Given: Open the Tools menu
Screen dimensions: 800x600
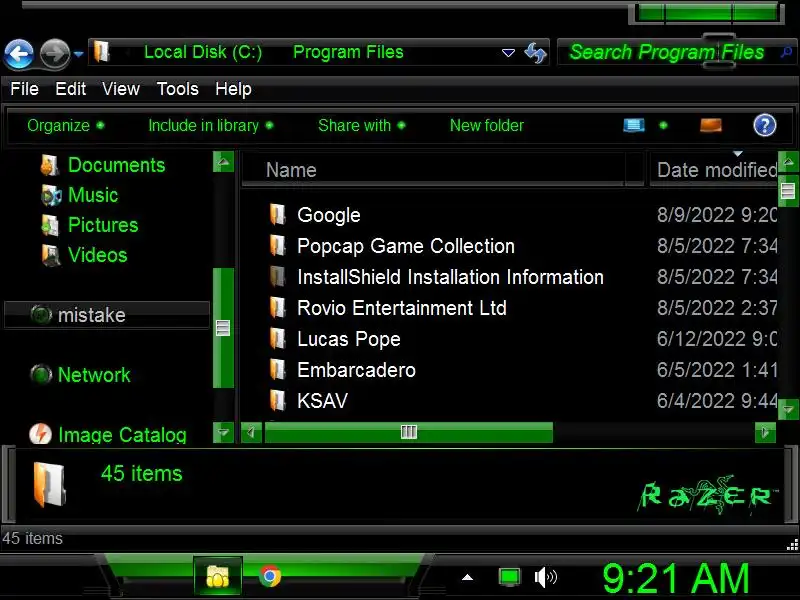Looking at the screenshot, I should pos(178,89).
